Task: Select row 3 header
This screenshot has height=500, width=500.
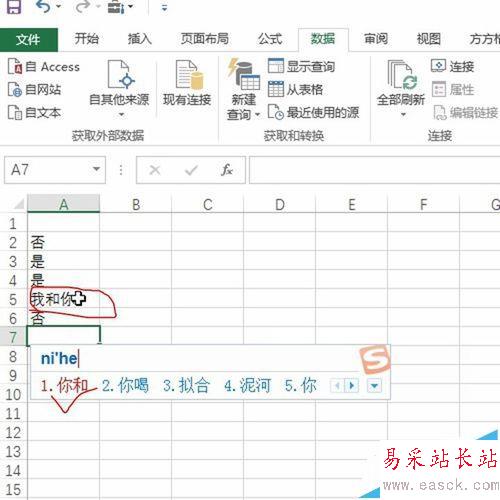Action: point(13,261)
